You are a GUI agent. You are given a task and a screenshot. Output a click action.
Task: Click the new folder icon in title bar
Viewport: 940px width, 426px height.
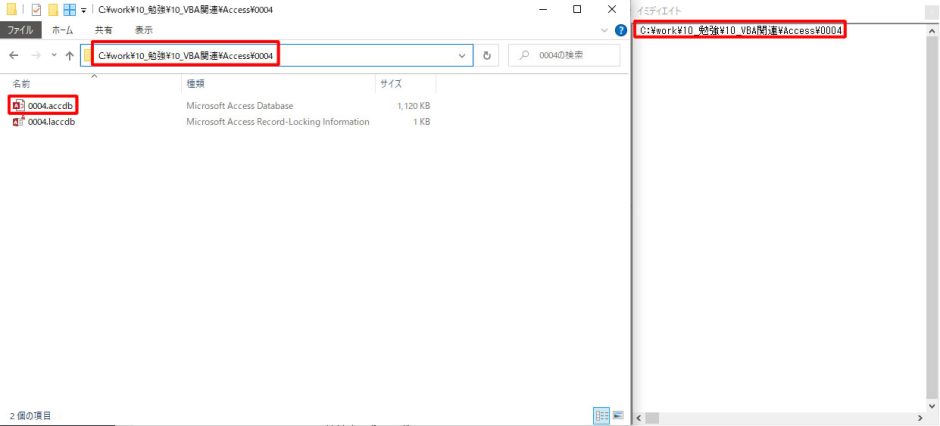coord(52,10)
